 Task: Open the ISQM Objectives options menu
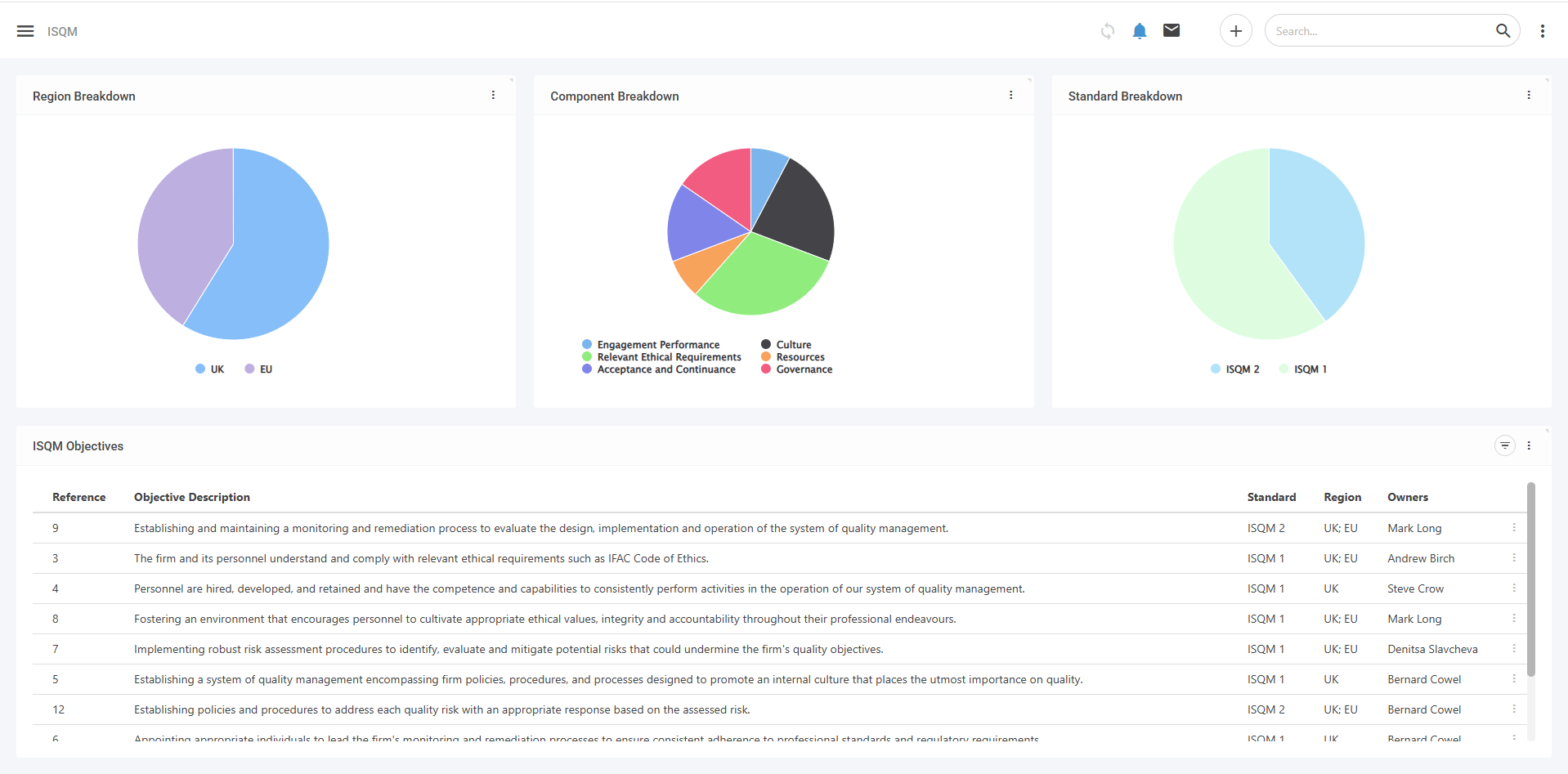tap(1530, 445)
